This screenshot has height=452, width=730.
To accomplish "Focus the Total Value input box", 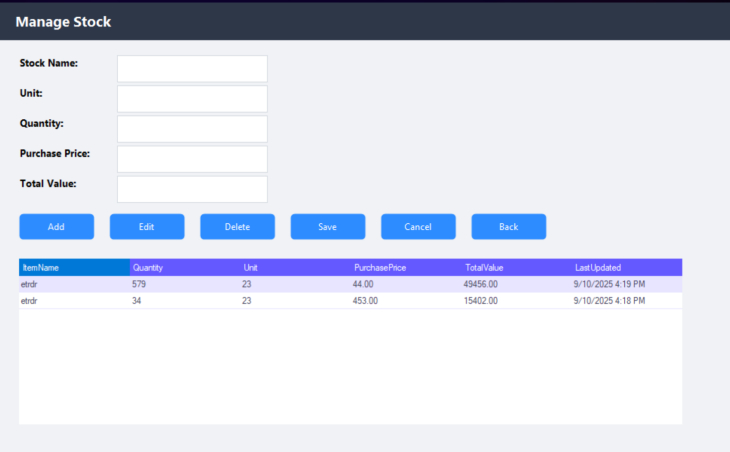I will pos(192,189).
